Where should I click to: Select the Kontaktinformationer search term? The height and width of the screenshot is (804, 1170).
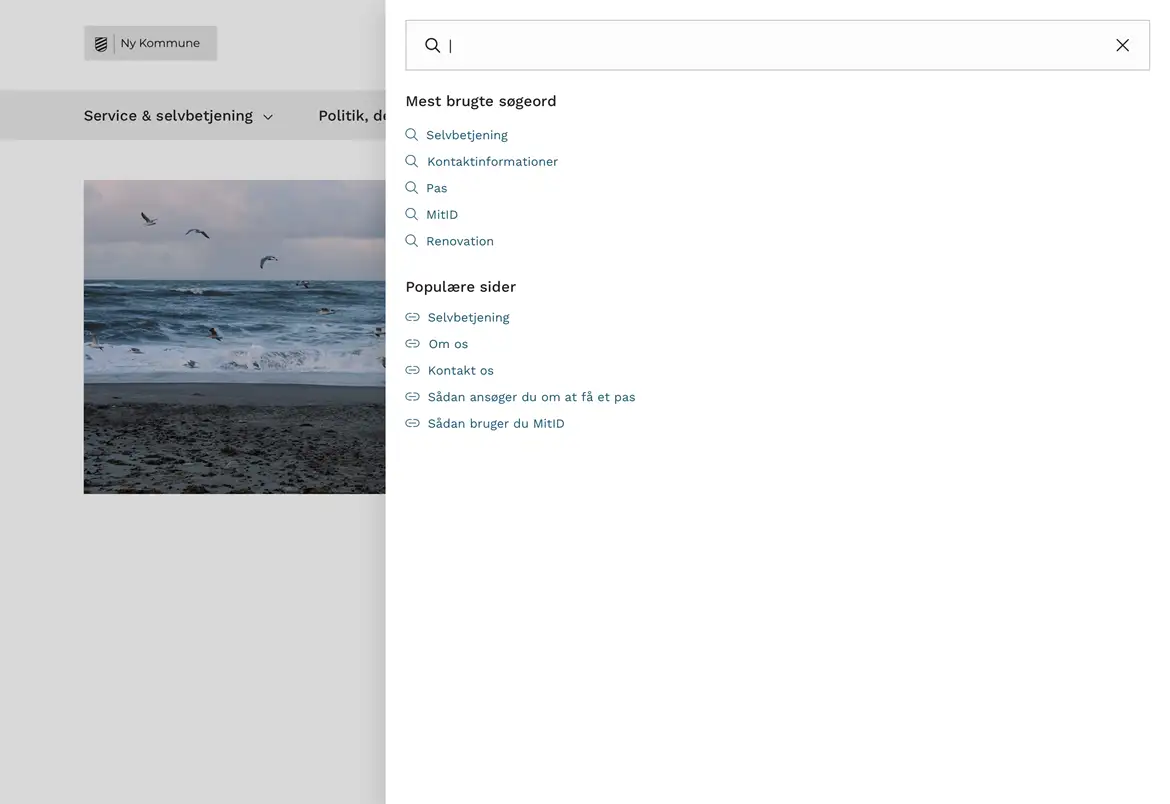tap(492, 162)
